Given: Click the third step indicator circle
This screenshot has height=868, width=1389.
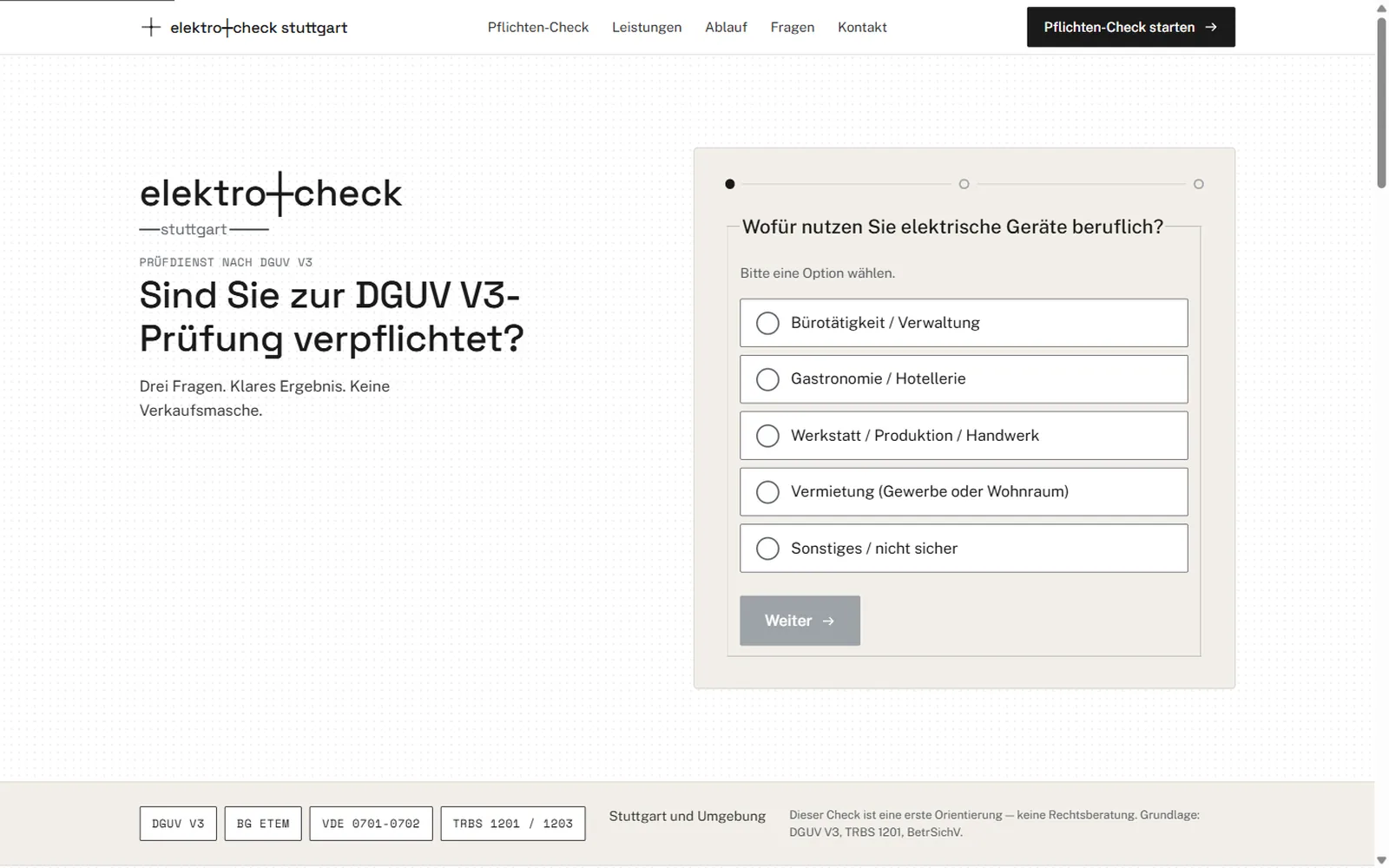Looking at the screenshot, I should tap(1199, 184).
